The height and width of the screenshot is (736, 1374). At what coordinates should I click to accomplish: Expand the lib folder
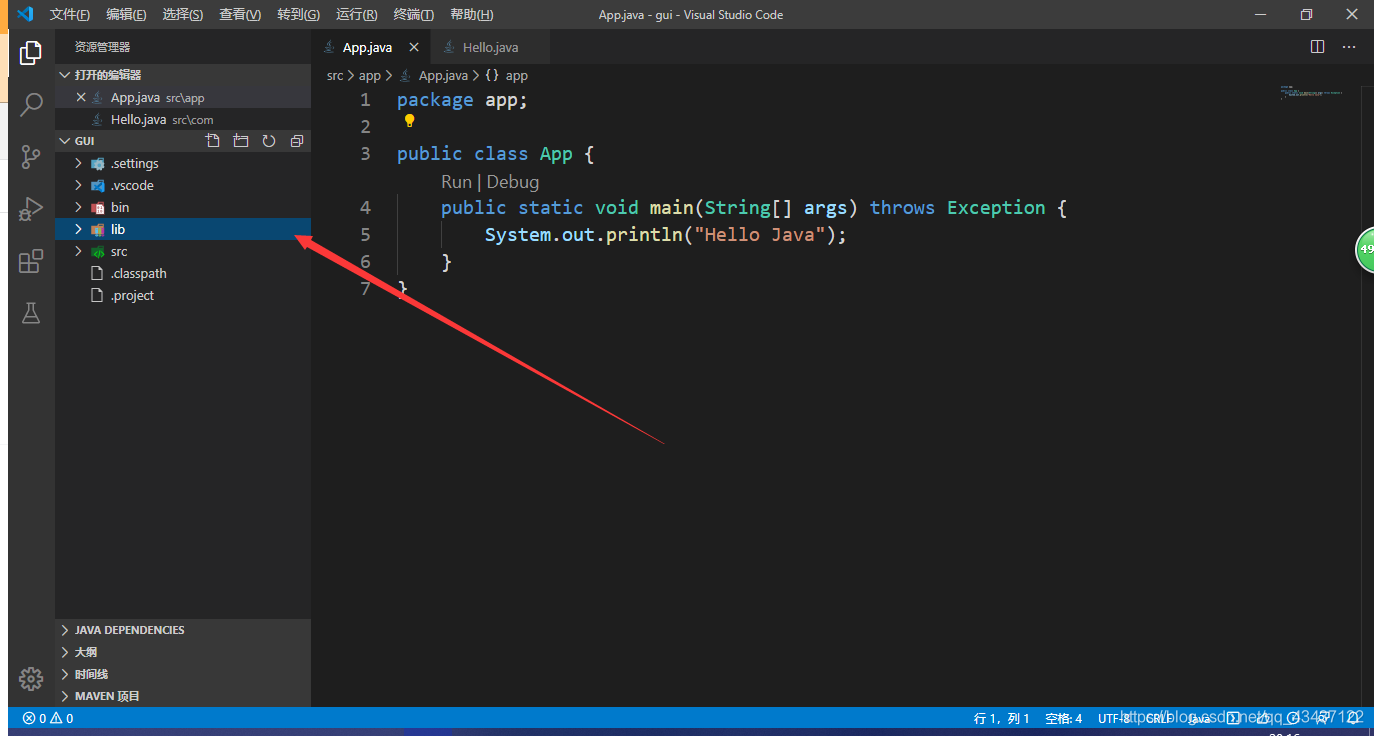click(78, 229)
